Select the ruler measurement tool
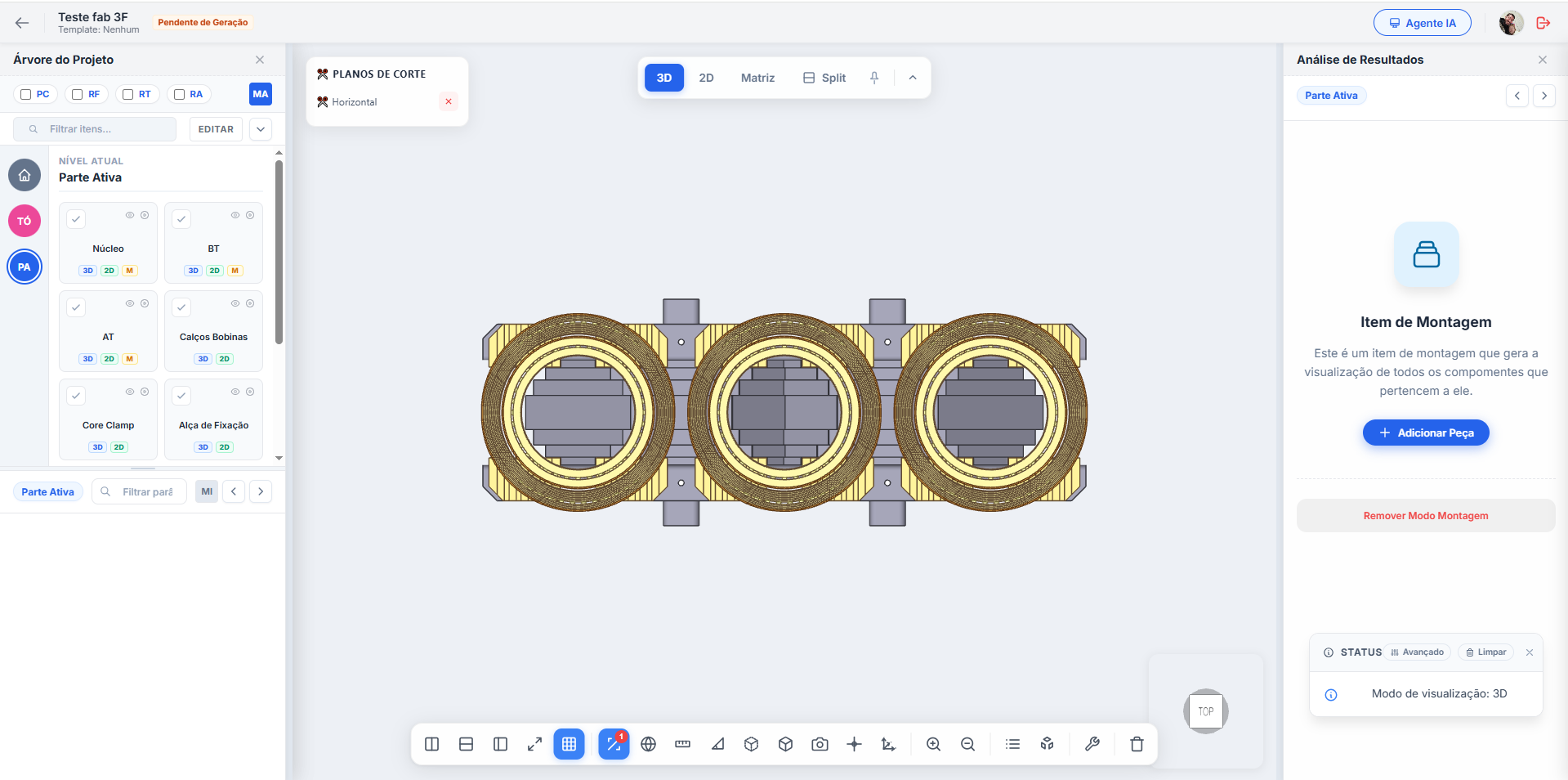Viewport: 1568px width, 780px height. coord(683,744)
